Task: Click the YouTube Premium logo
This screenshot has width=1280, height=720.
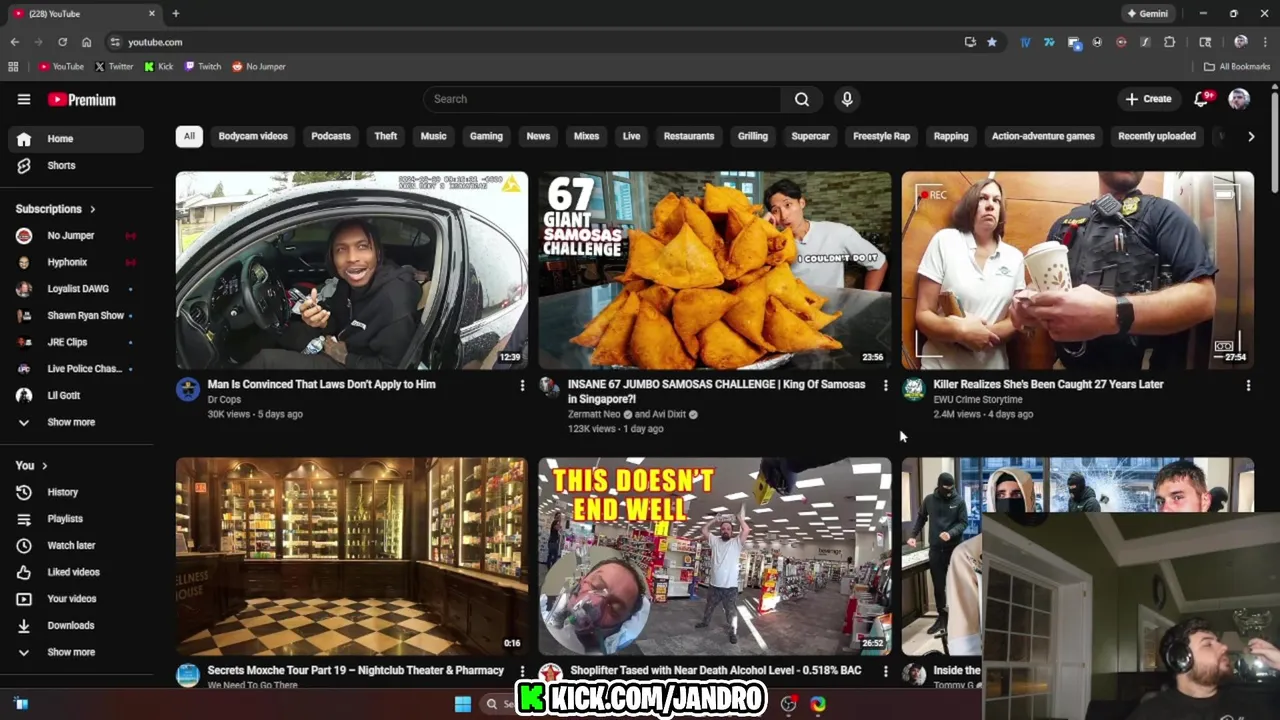Action: (82, 99)
